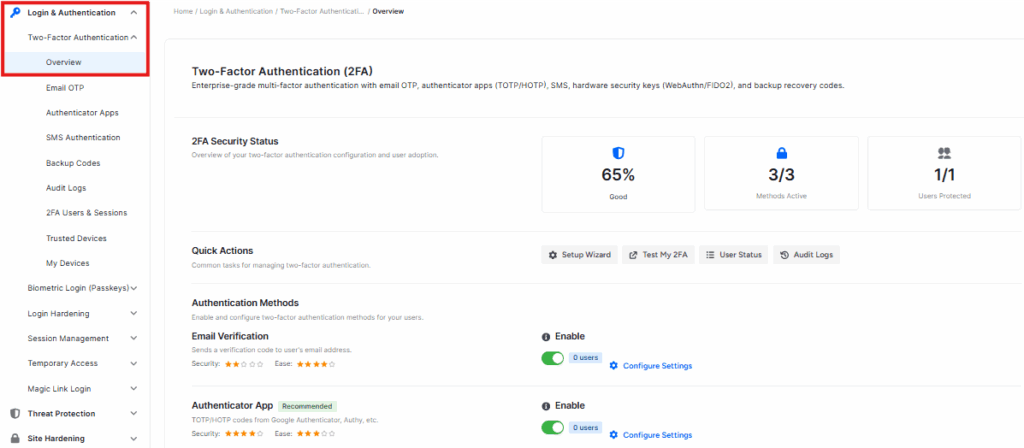The image size is (1024, 448).
Task: Click the gear icon for Email Verification settings
Action: 613,366
